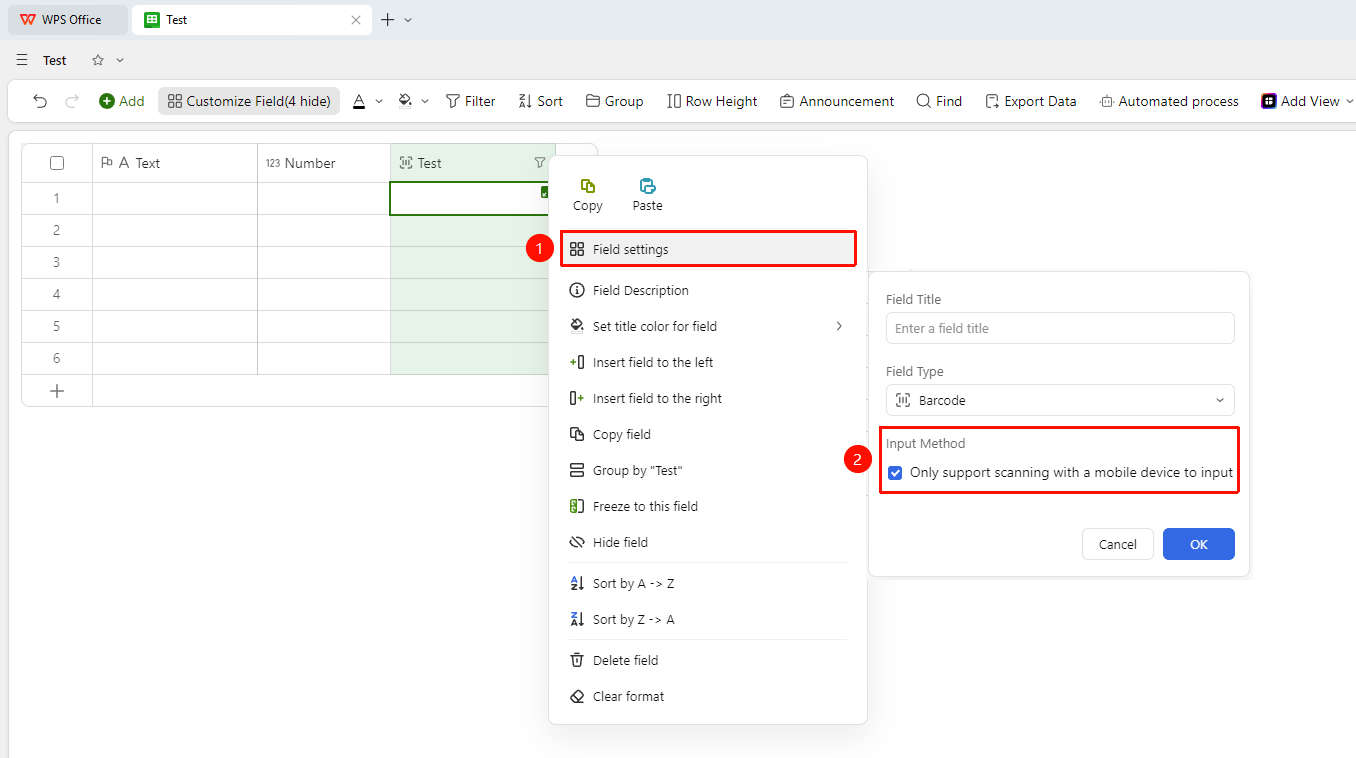1356x758 pixels.
Task: Star the Test document as favorite
Action: coord(98,60)
